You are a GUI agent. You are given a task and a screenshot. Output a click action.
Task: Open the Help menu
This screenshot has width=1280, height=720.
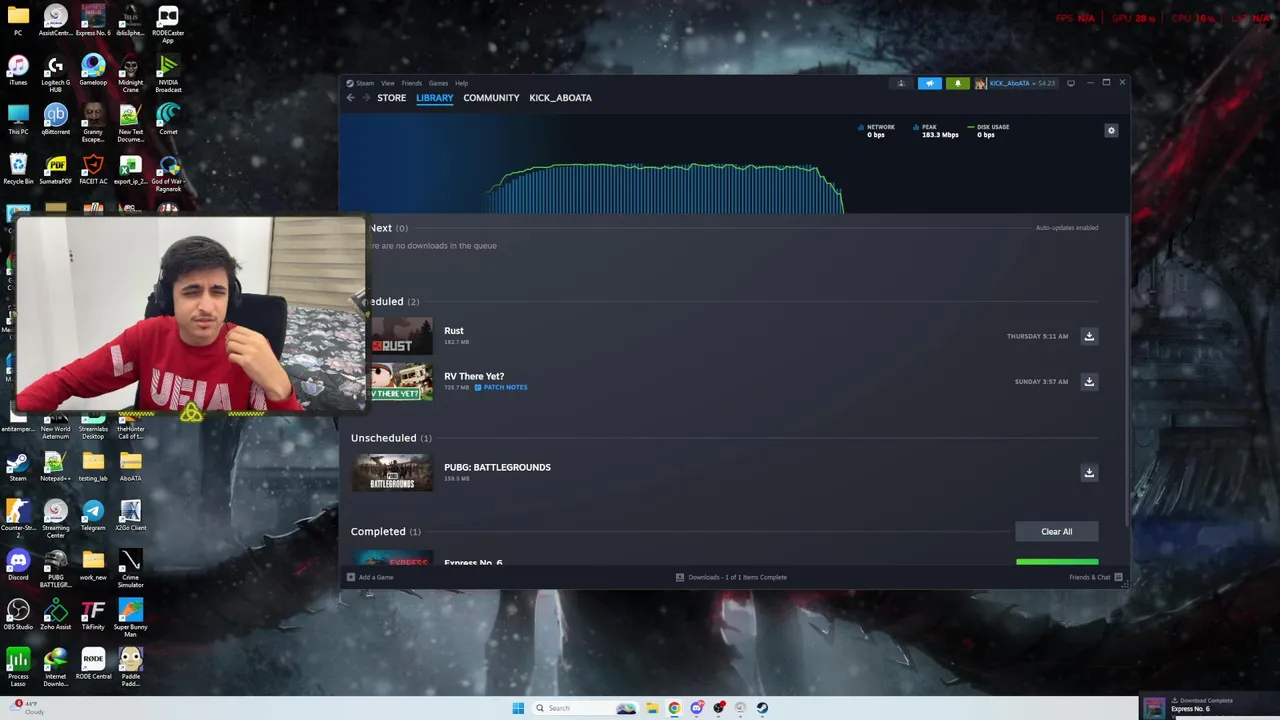click(461, 83)
